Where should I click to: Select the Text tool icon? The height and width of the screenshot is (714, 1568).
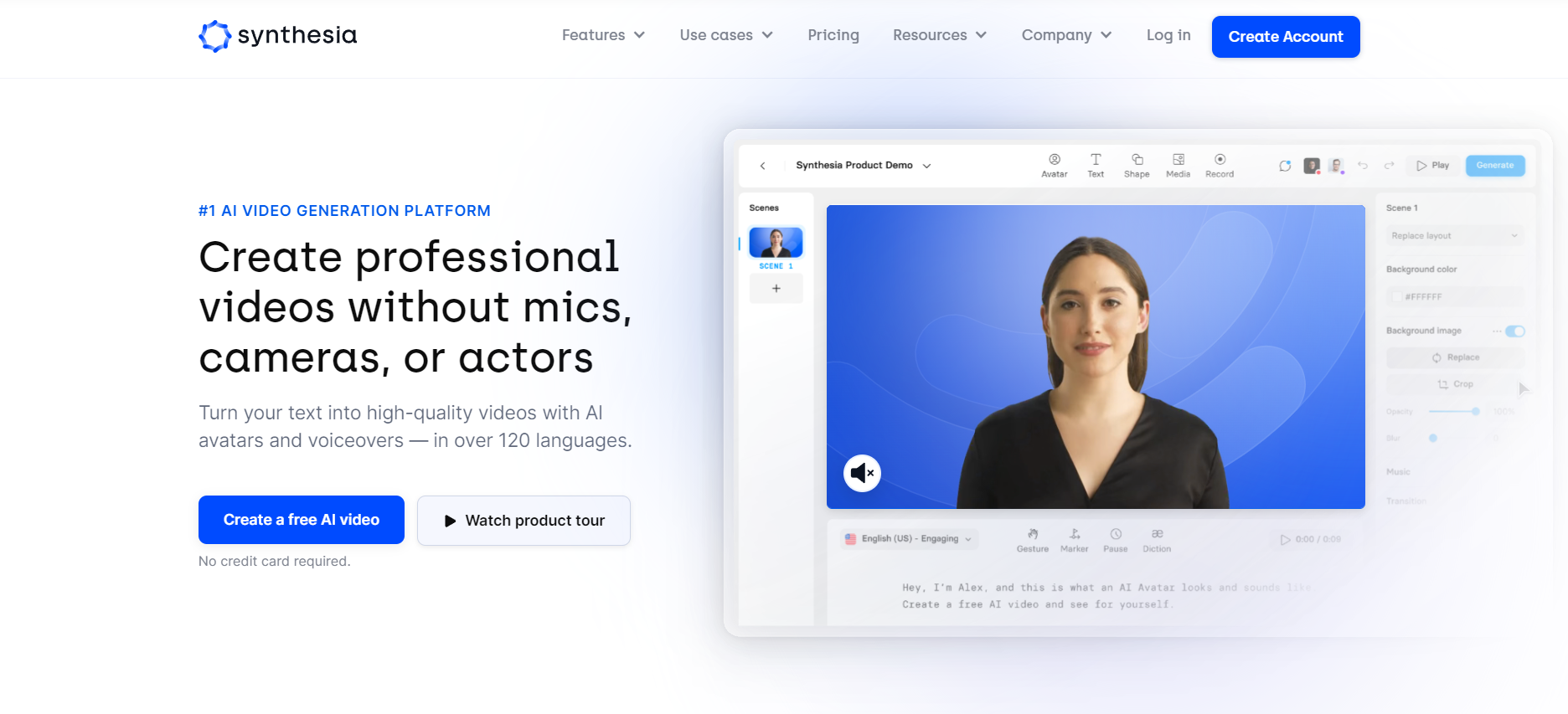coord(1096,166)
